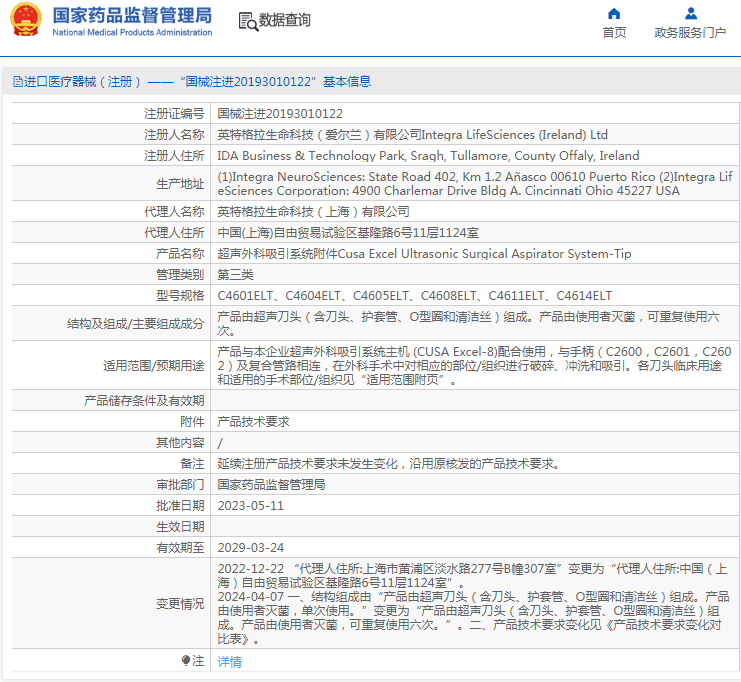This screenshot has height=682, width=741.
Task: Click the 政务服务门户 user icon
Action: (x=690, y=13)
